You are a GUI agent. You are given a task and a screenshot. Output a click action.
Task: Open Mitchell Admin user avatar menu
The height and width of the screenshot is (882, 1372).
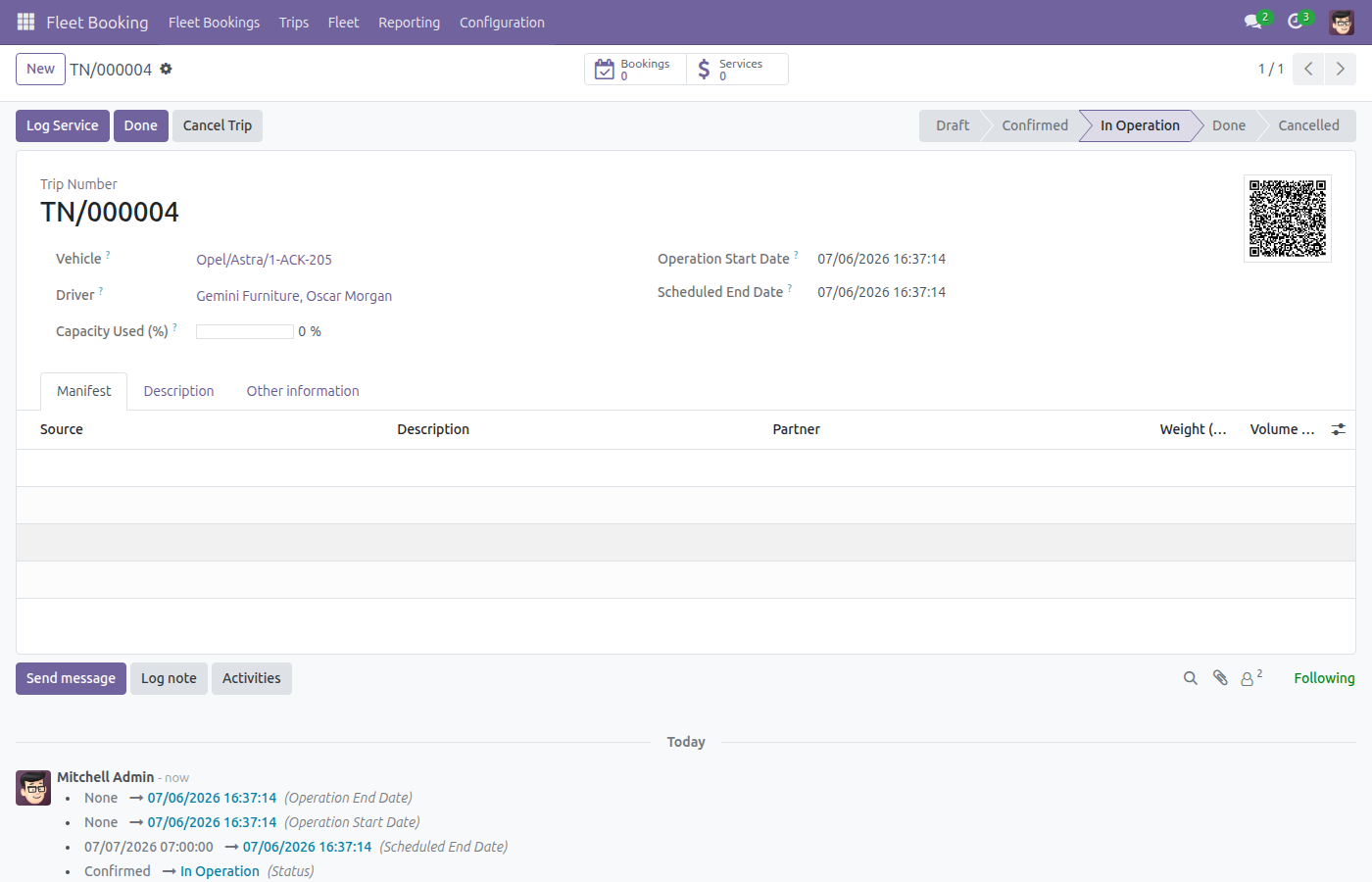click(x=1342, y=22)
